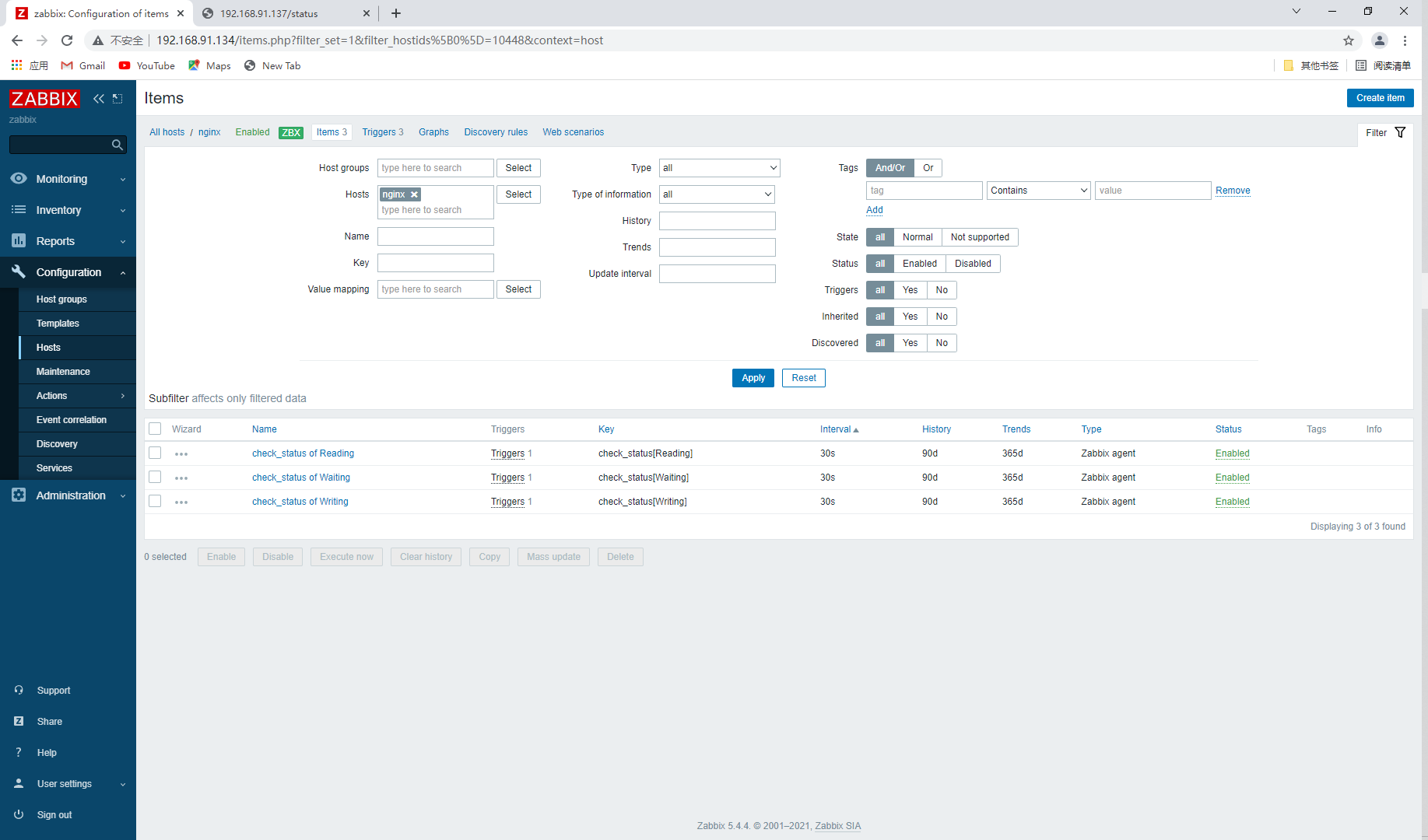Open the Type of information dropdown
This screenshot has height=840, width=1428.
(x=717, y=194)
